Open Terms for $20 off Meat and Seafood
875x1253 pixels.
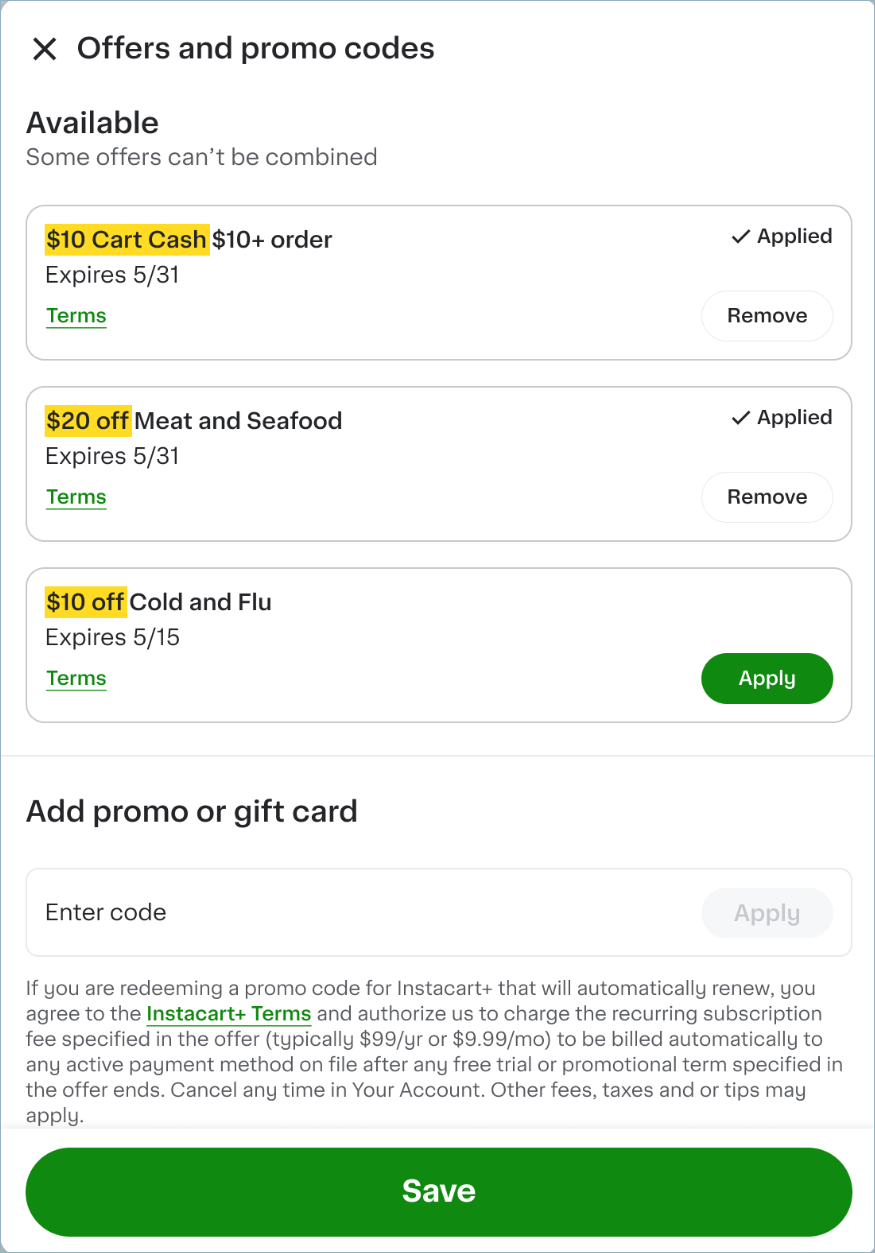pyautogui.click(x=76, y=496)
